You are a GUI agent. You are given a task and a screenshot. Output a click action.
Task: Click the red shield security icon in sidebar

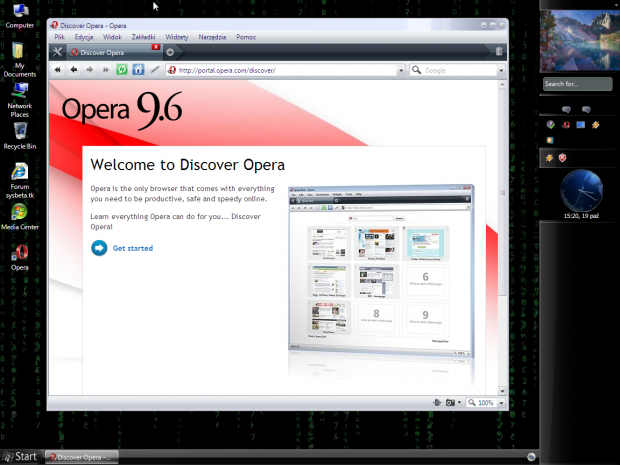[562, 158]
